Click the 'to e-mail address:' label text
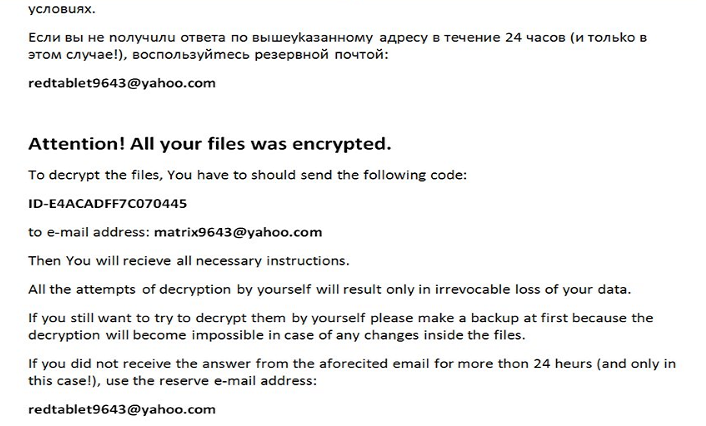706x426 pixels. (89, 232)
